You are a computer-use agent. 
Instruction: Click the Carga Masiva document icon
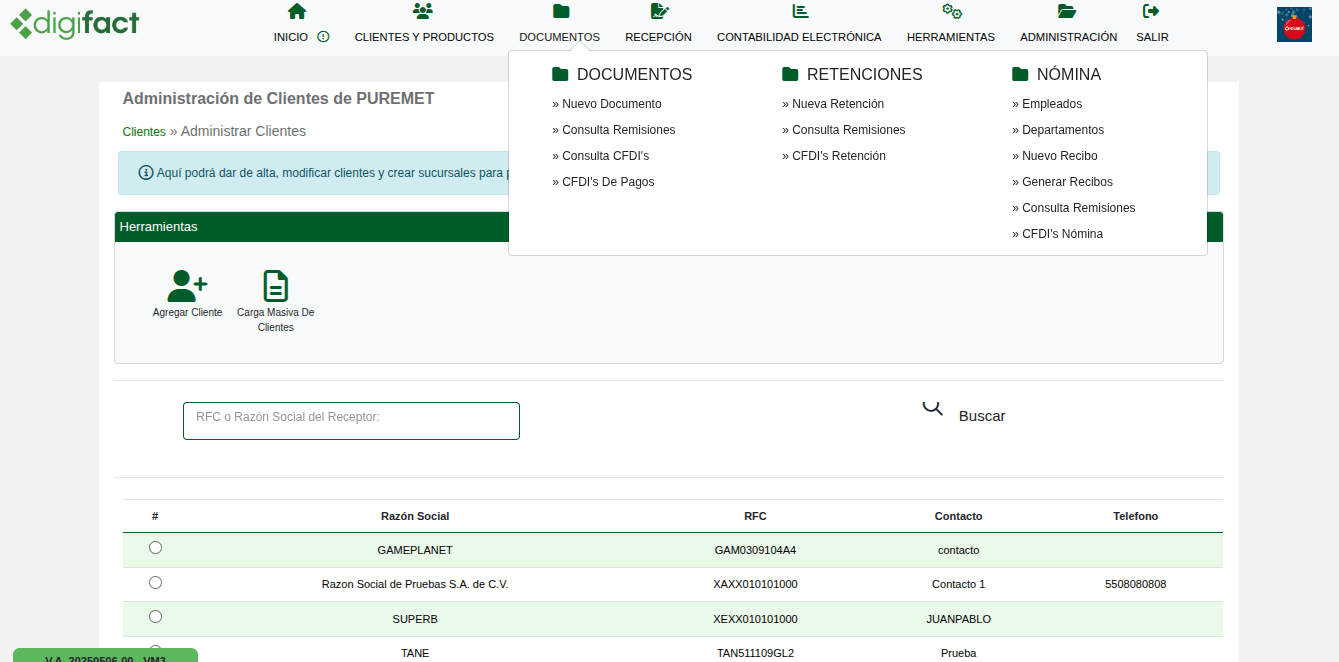[275, 286]
